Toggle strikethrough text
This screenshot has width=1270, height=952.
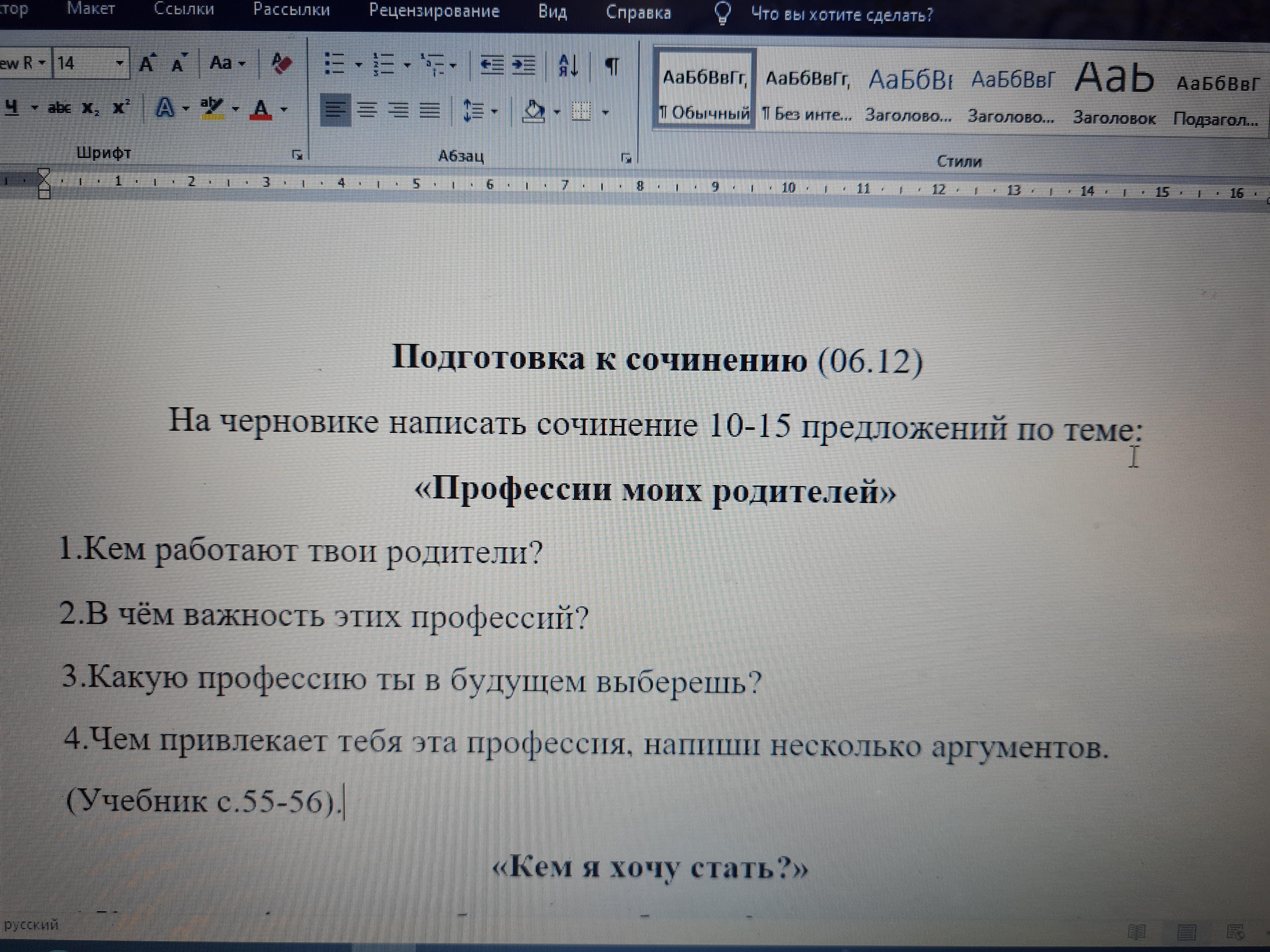pyautogui.click(x=59, y=107)
